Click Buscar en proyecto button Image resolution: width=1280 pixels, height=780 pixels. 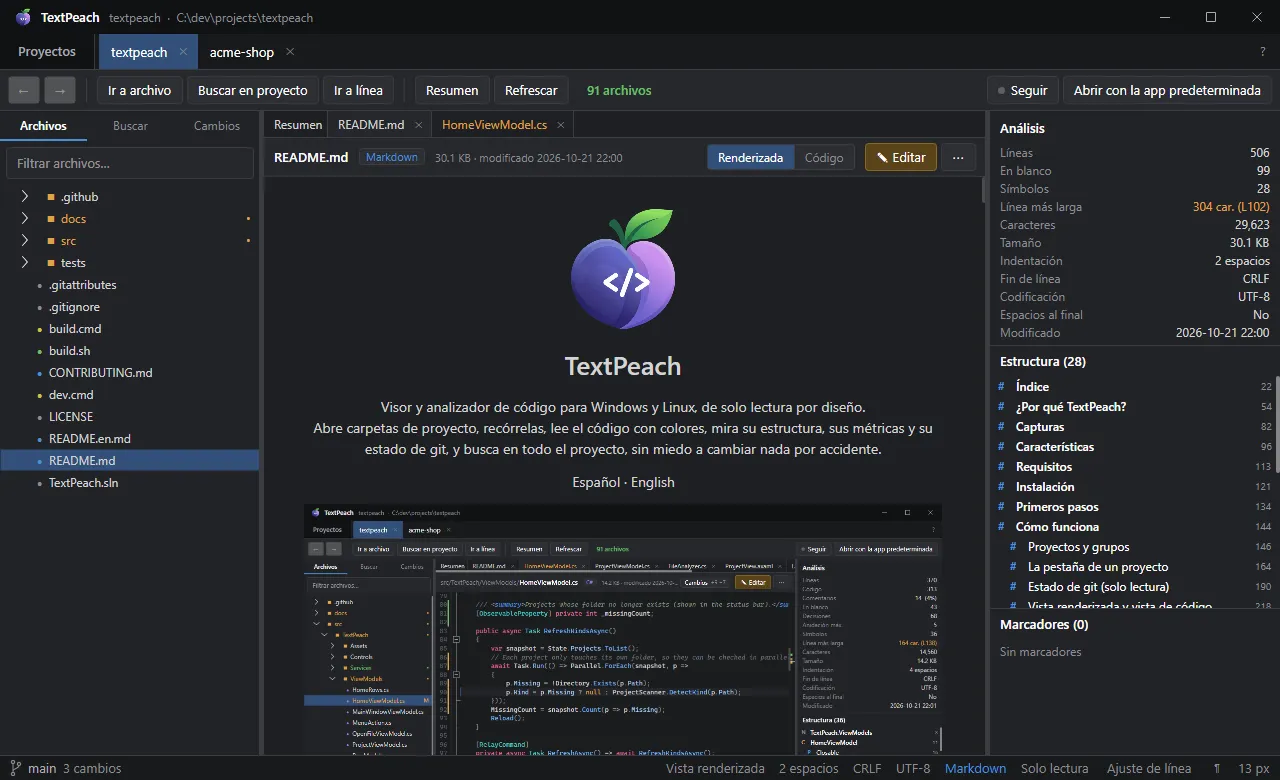pyautogui.click(x=253, y=90)
